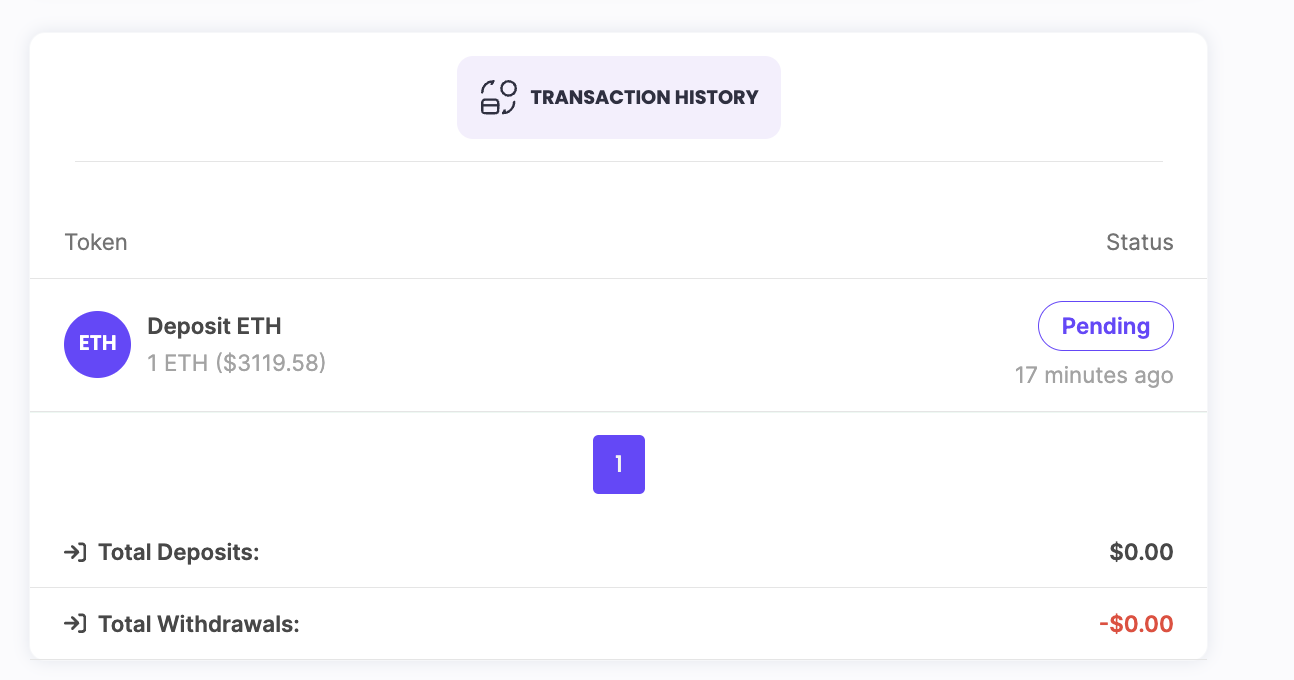Screen dimensions: 1294x680
Task: Open the Transaction History tab
Action: click(619, 97)
